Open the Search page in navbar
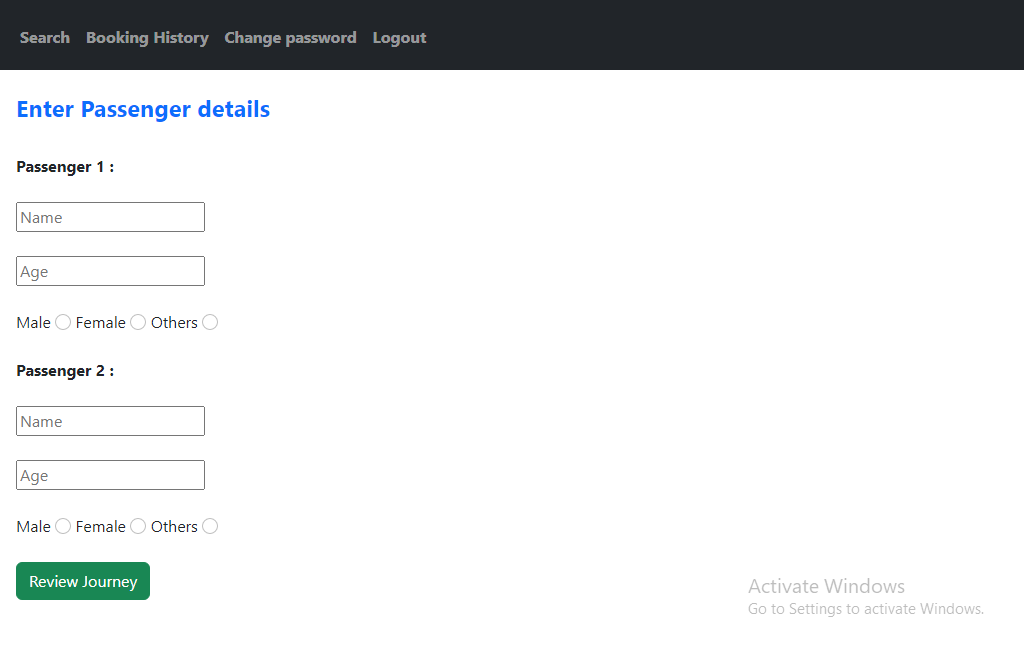The height and width of the screenshot is (650, 1024). tap(44, 38)
